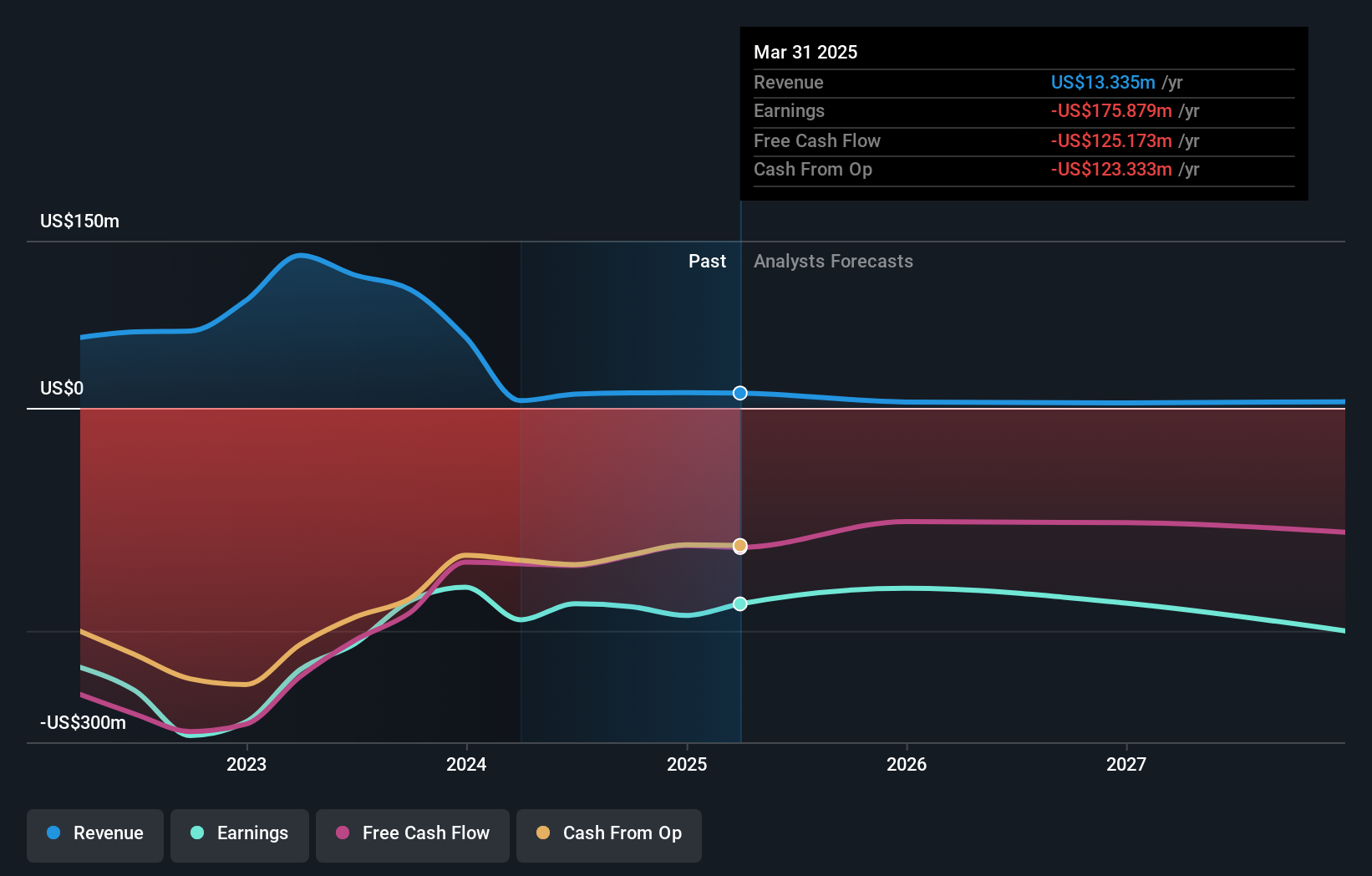Click the 2023 x-axis label

coord(246,764)
